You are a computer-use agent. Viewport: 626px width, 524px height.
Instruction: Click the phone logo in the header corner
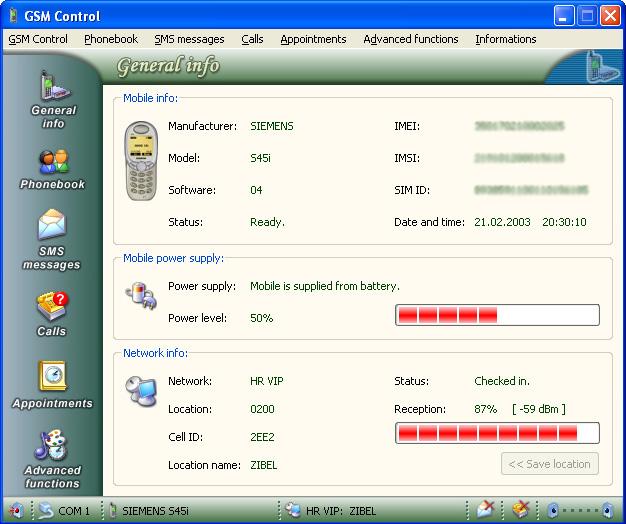[602, 67]
